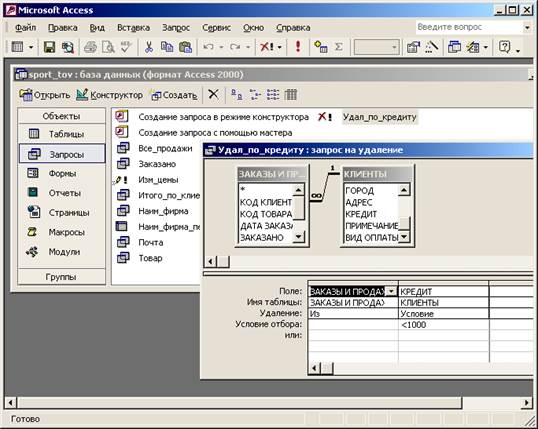Click the View (datasheet) toolbar icon
The width and height of the screenshot is (538, 429).
tap(17, 47)
